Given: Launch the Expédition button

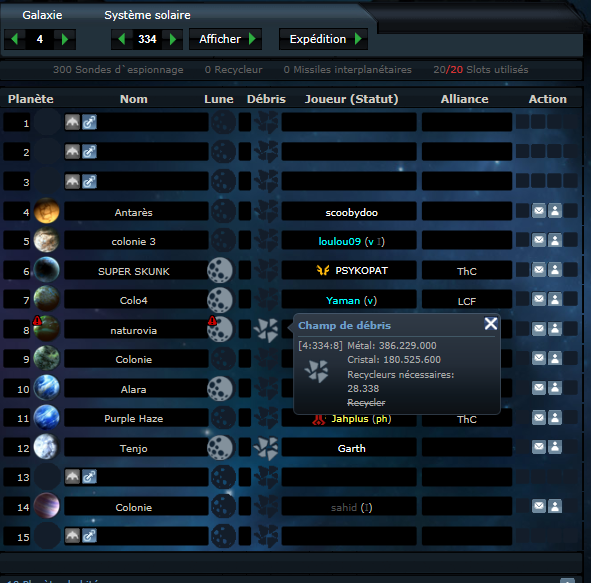Looking at the screenshot, I should coord(323,39).
